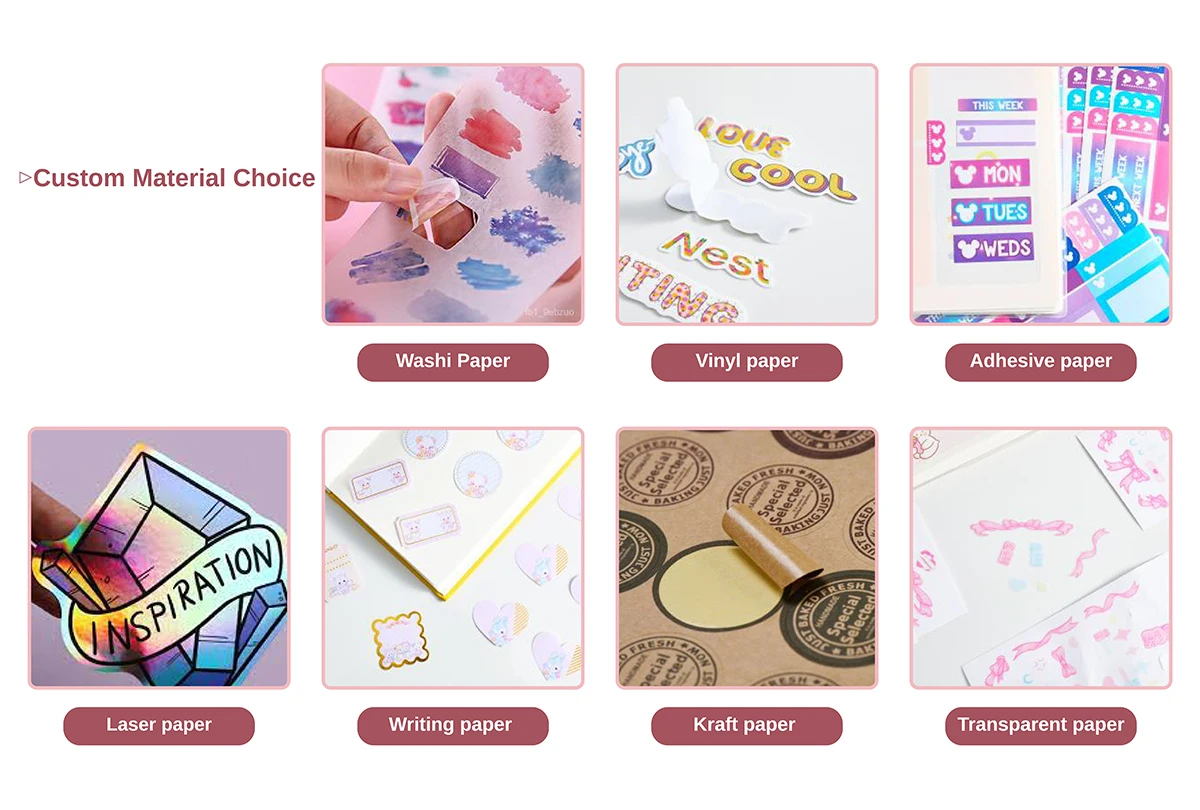Image resolution: width=1200 pixels, height=810 pixels.
Task: Choose the Adhesive paper option
Action: pyautogui.click(x=1041, y=362)
